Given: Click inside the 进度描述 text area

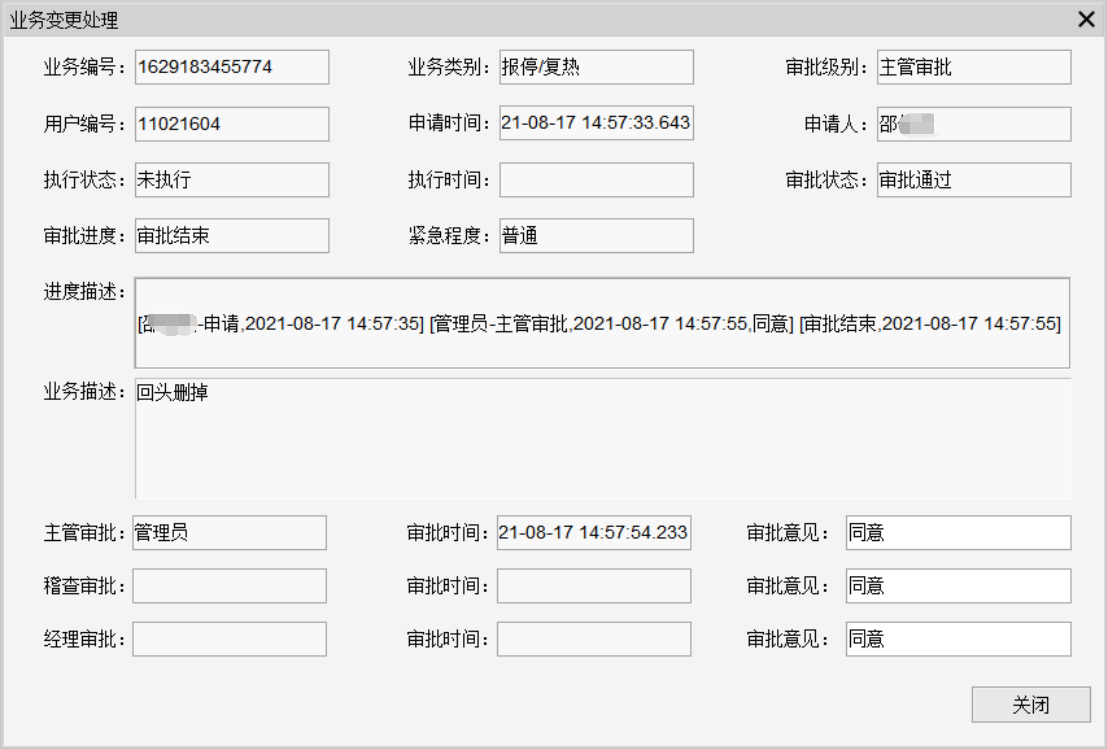Looking at the screenshot, I should coord(602,323).
